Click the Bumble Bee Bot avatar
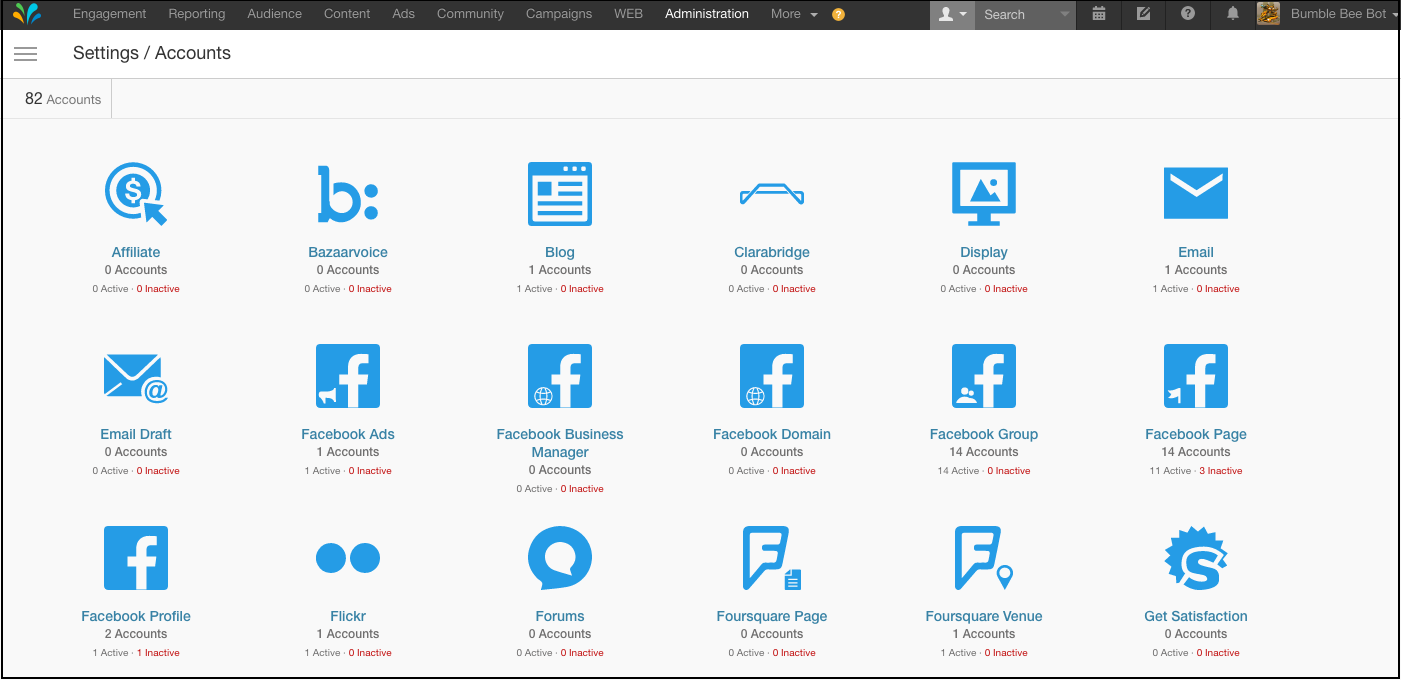1401x680 pixels. pos(1268,14)
